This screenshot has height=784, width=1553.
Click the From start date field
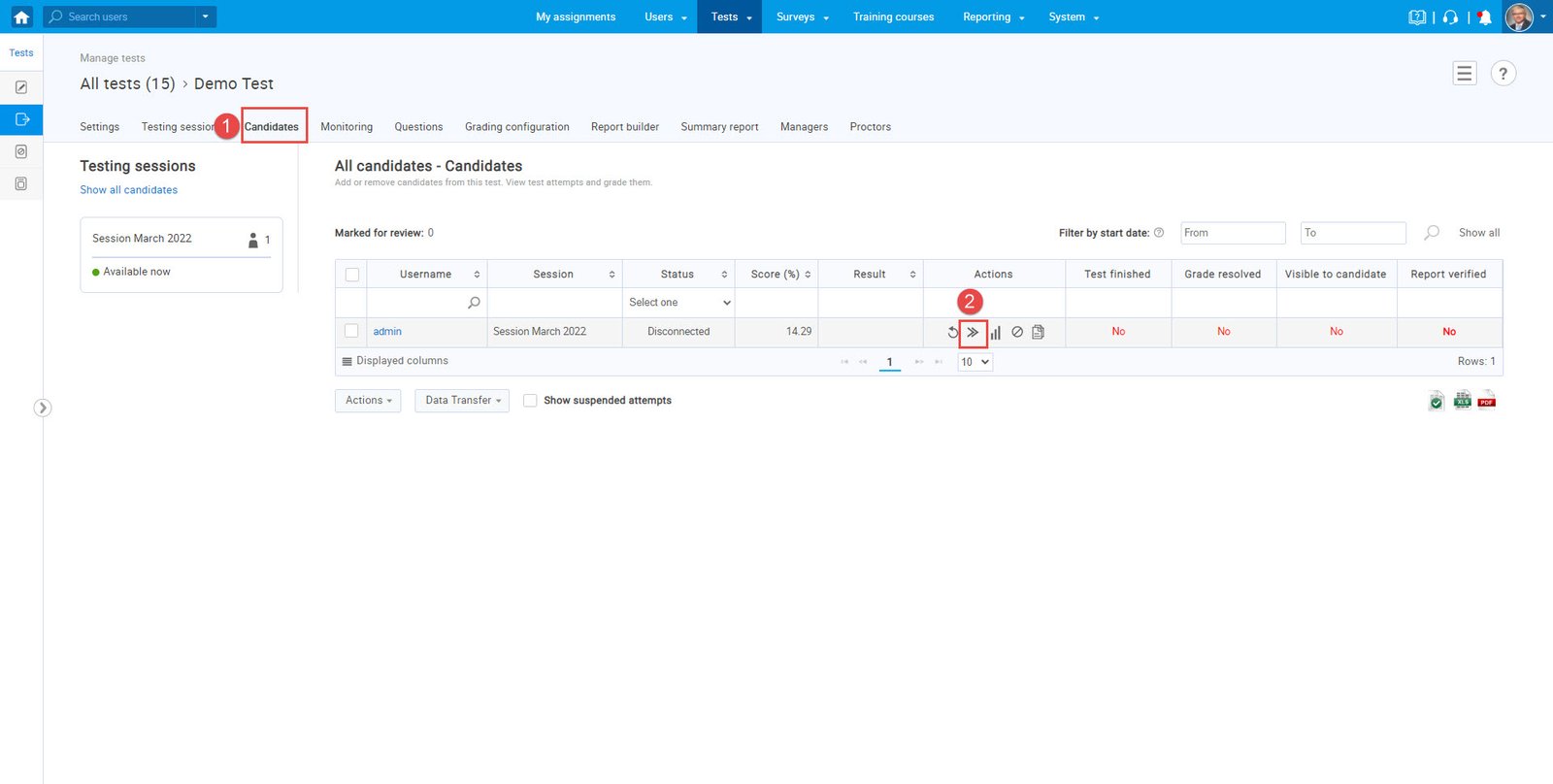click(1232, 233)
